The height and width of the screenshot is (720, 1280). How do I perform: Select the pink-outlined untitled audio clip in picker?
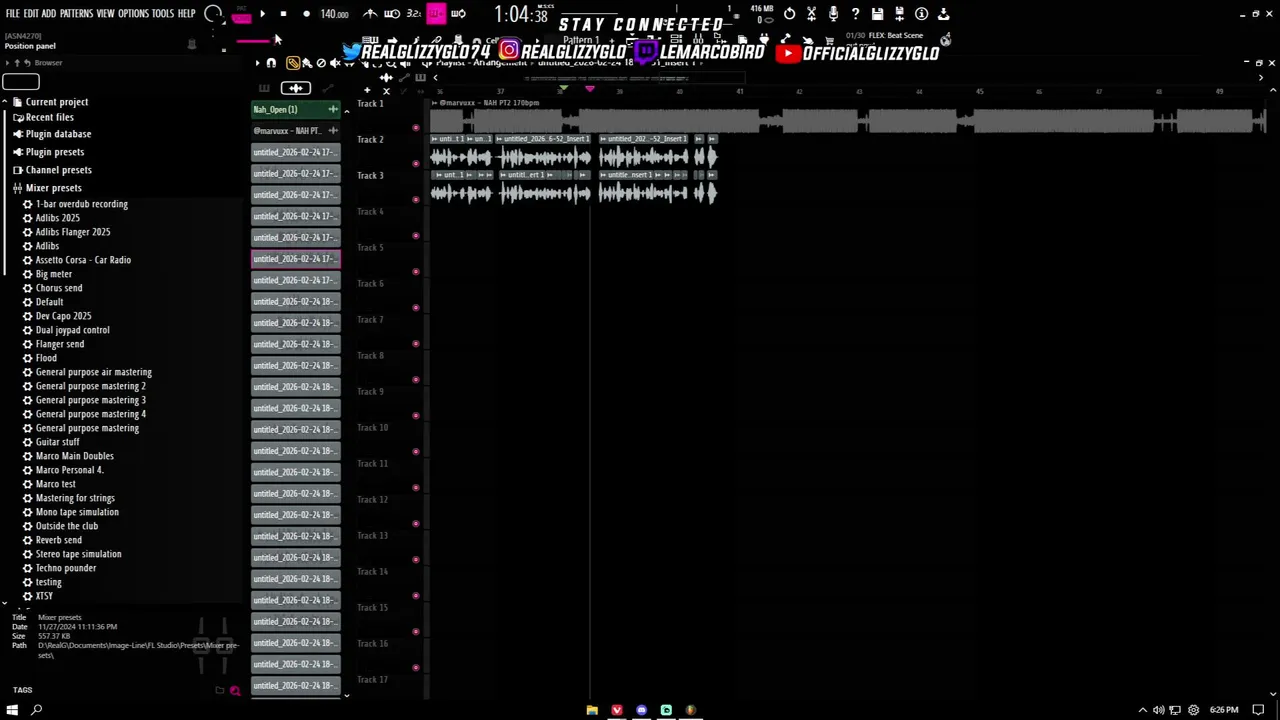point(295,259)
